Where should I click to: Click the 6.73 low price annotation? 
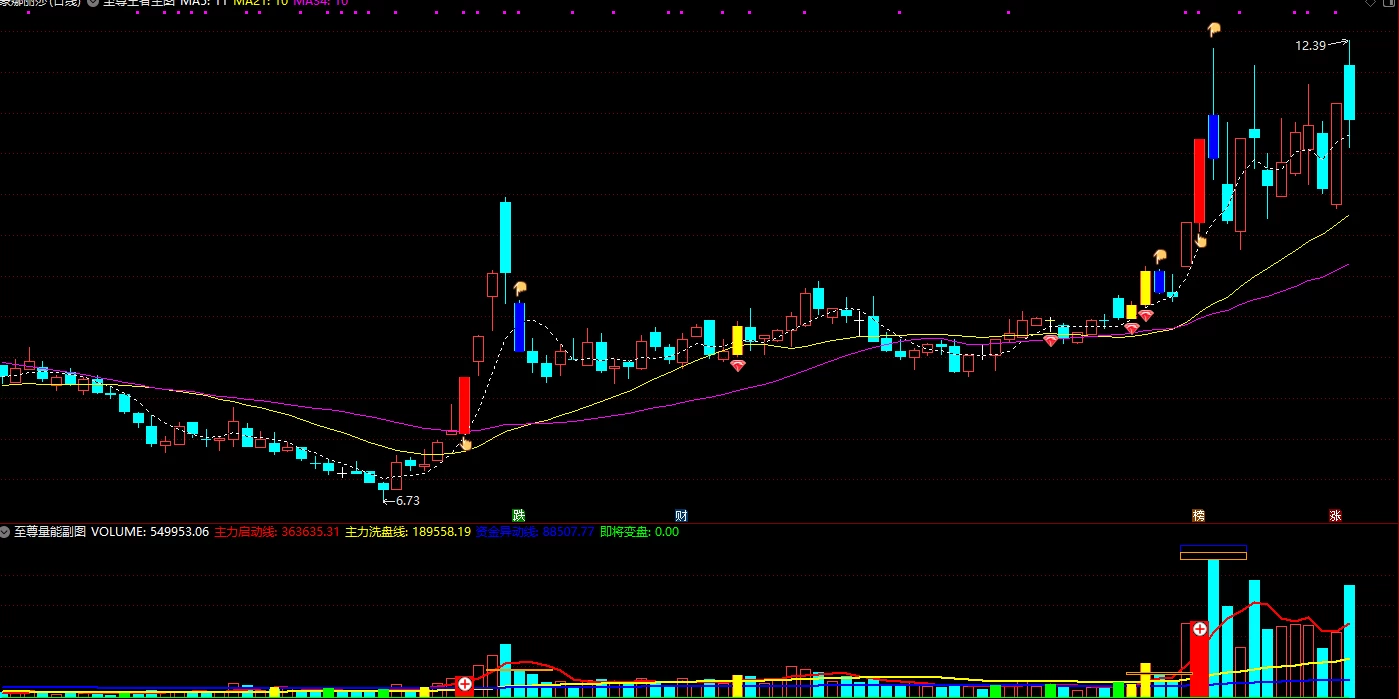[x=408, y=500]
